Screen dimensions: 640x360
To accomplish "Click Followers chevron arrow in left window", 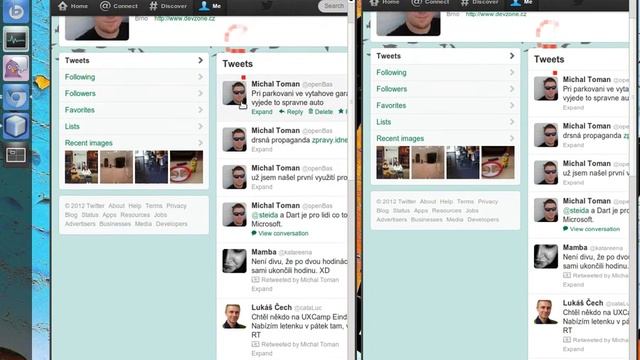I will pyautogui.click(x=200, y=93).
